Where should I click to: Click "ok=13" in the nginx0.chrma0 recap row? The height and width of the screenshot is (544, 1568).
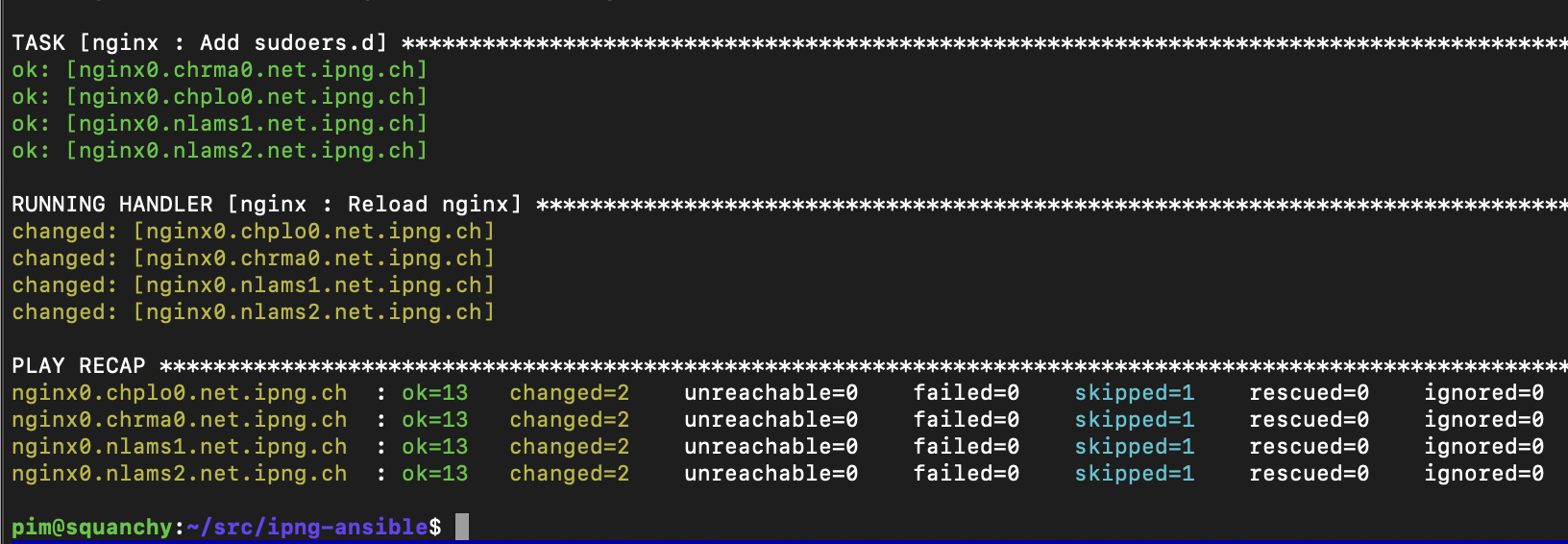tap(434, 420)
